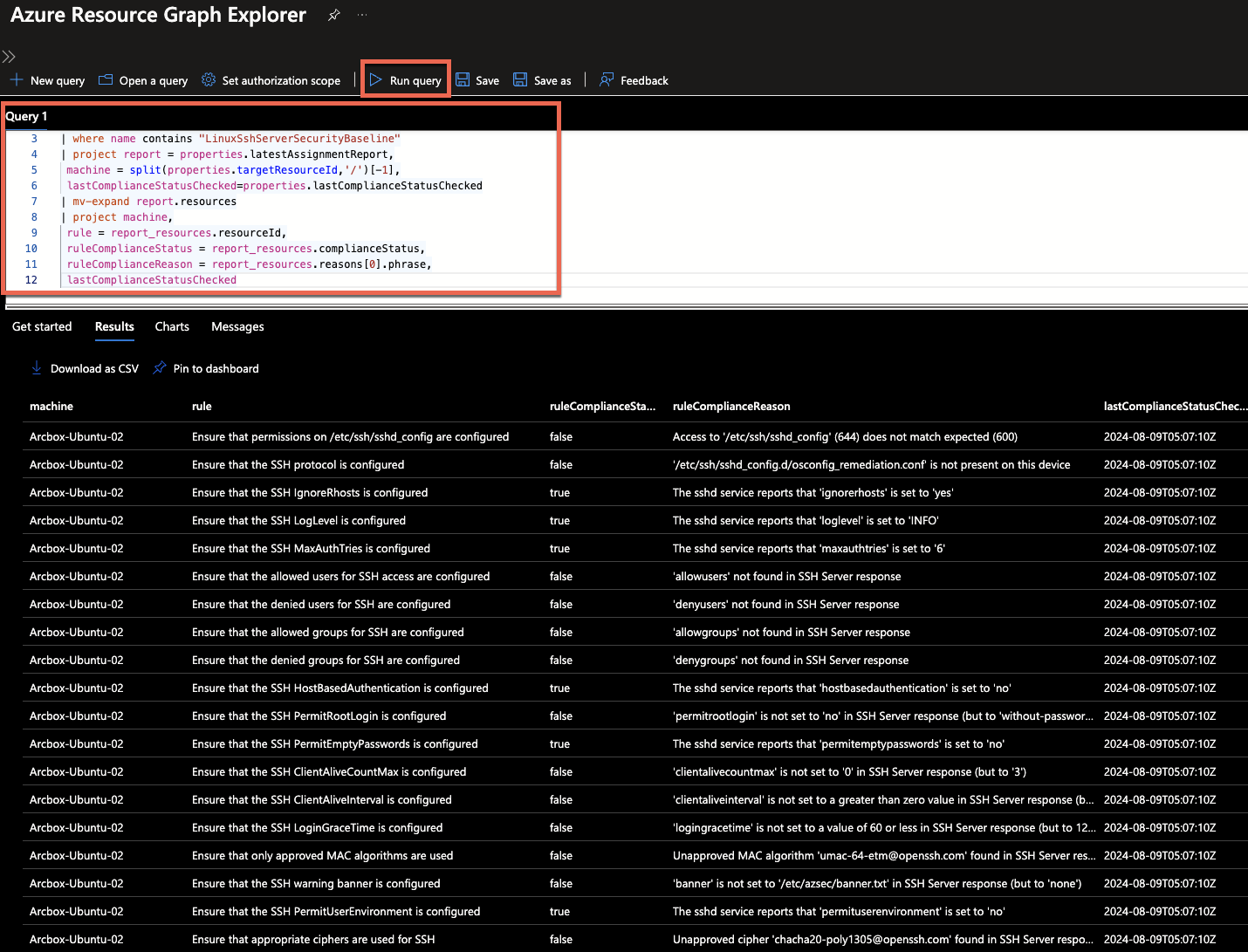The width and height of the screenshot is (1248, 952).
Task: Sort by the rule column header
Action: click(x=202, y=407)
